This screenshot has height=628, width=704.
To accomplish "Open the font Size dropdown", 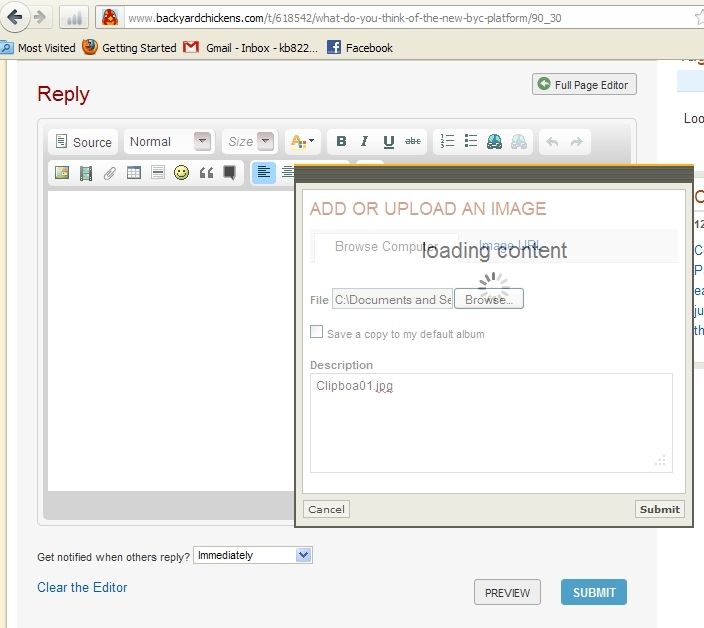I will [x=248, y=142].
